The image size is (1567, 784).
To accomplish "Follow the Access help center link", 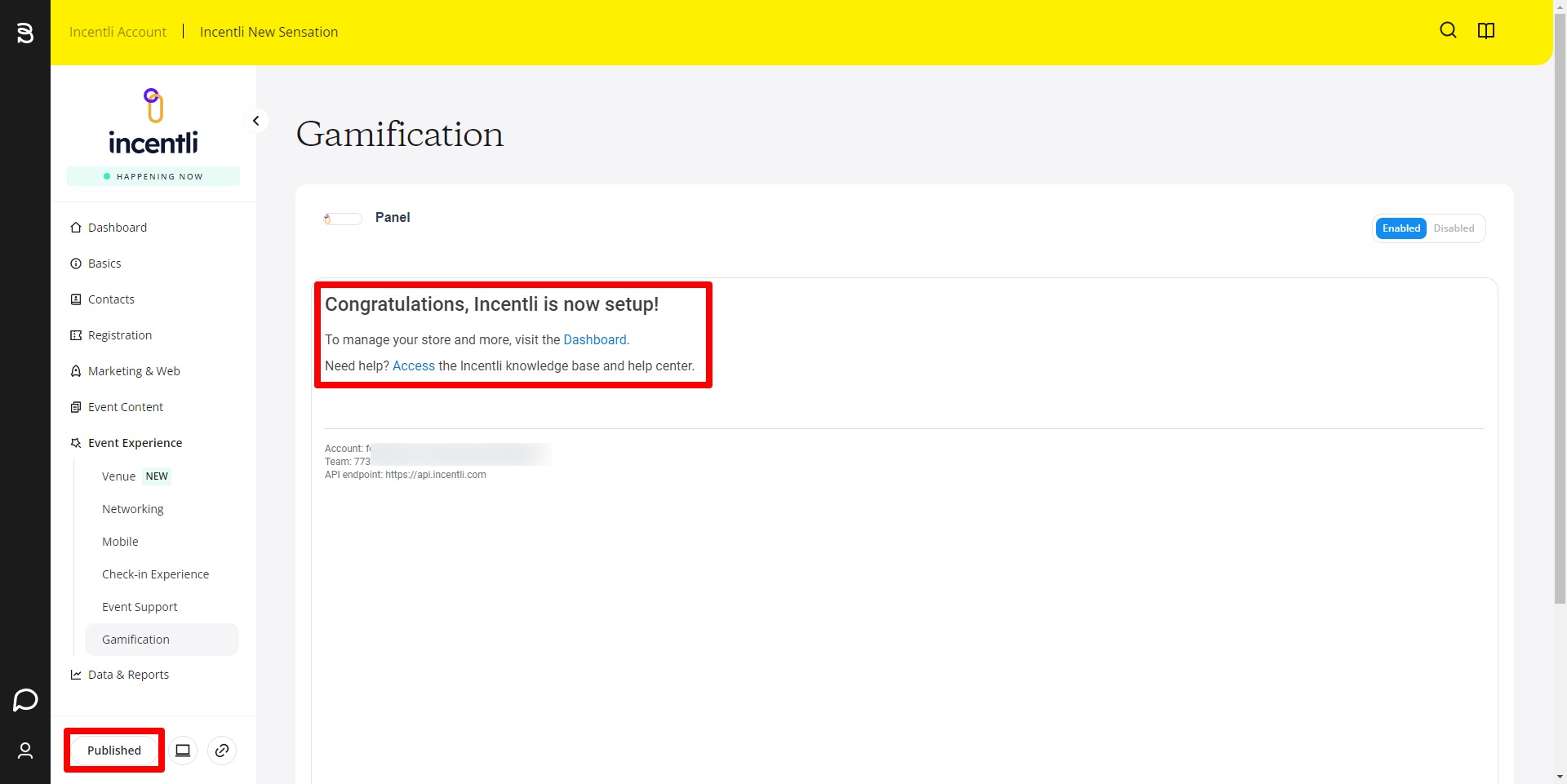I will pos(414,366).
